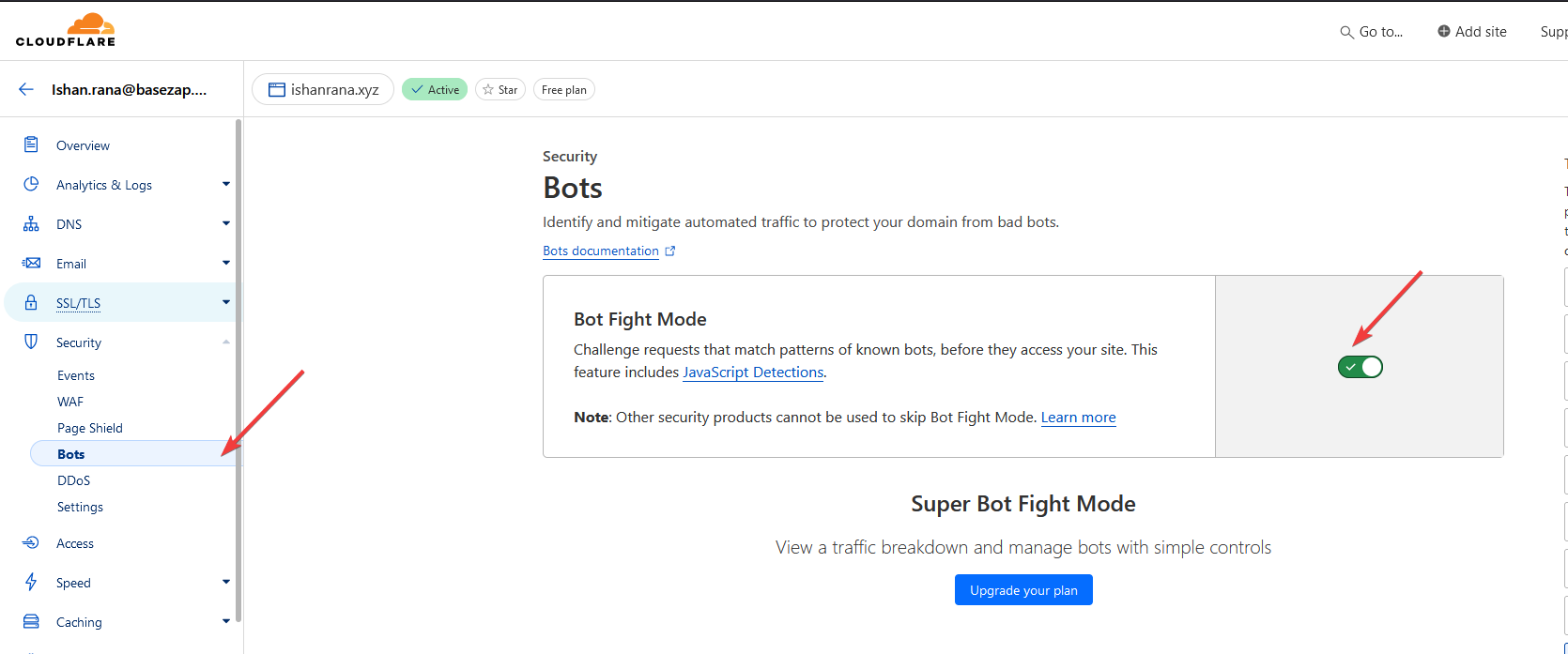The width and height of the screenshot is (1568, 654).
Task: Click the Active status badge
Action: (x=434, y=88)
